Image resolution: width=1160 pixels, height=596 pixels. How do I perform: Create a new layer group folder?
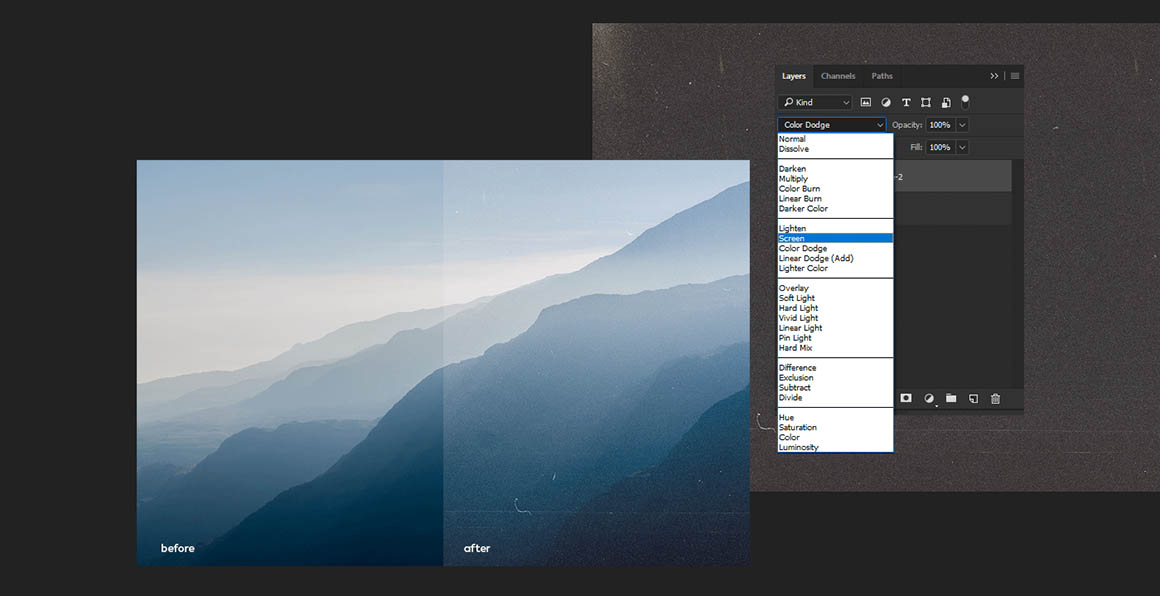[951, 398]
